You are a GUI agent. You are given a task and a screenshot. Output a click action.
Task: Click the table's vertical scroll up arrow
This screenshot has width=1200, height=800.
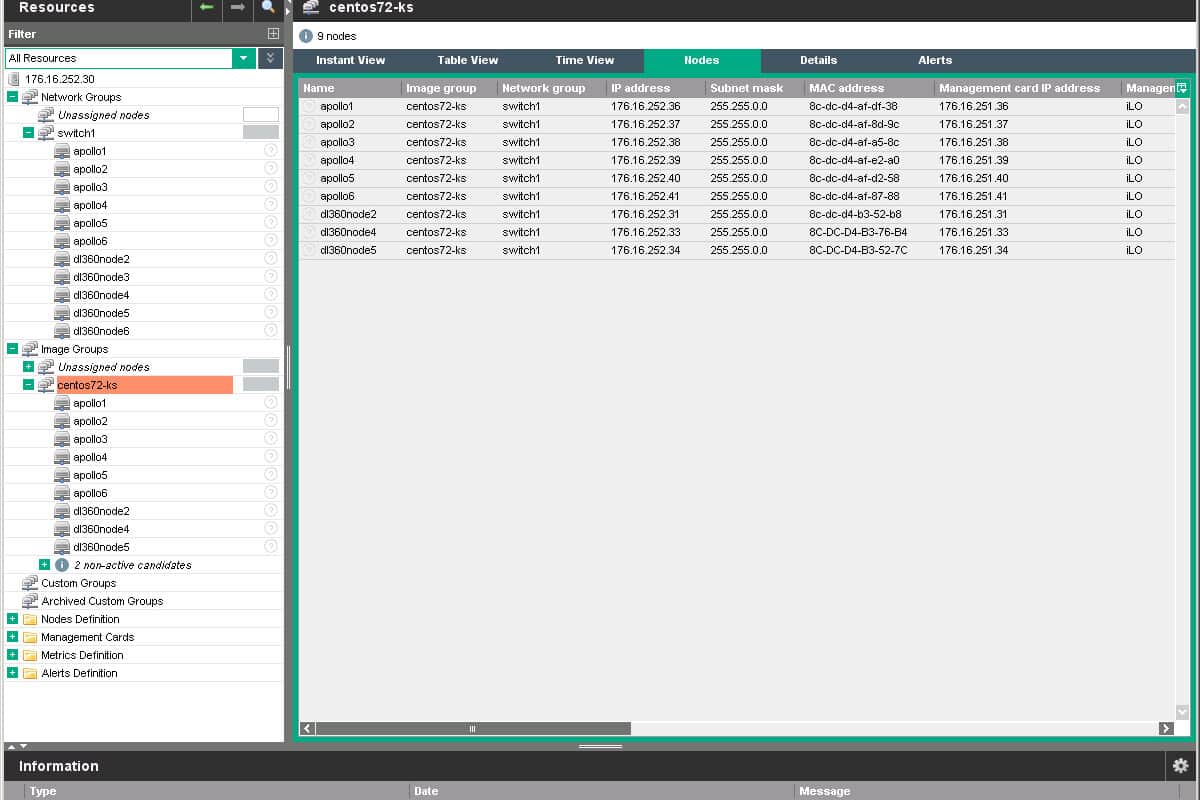(x=1182, y=106)
